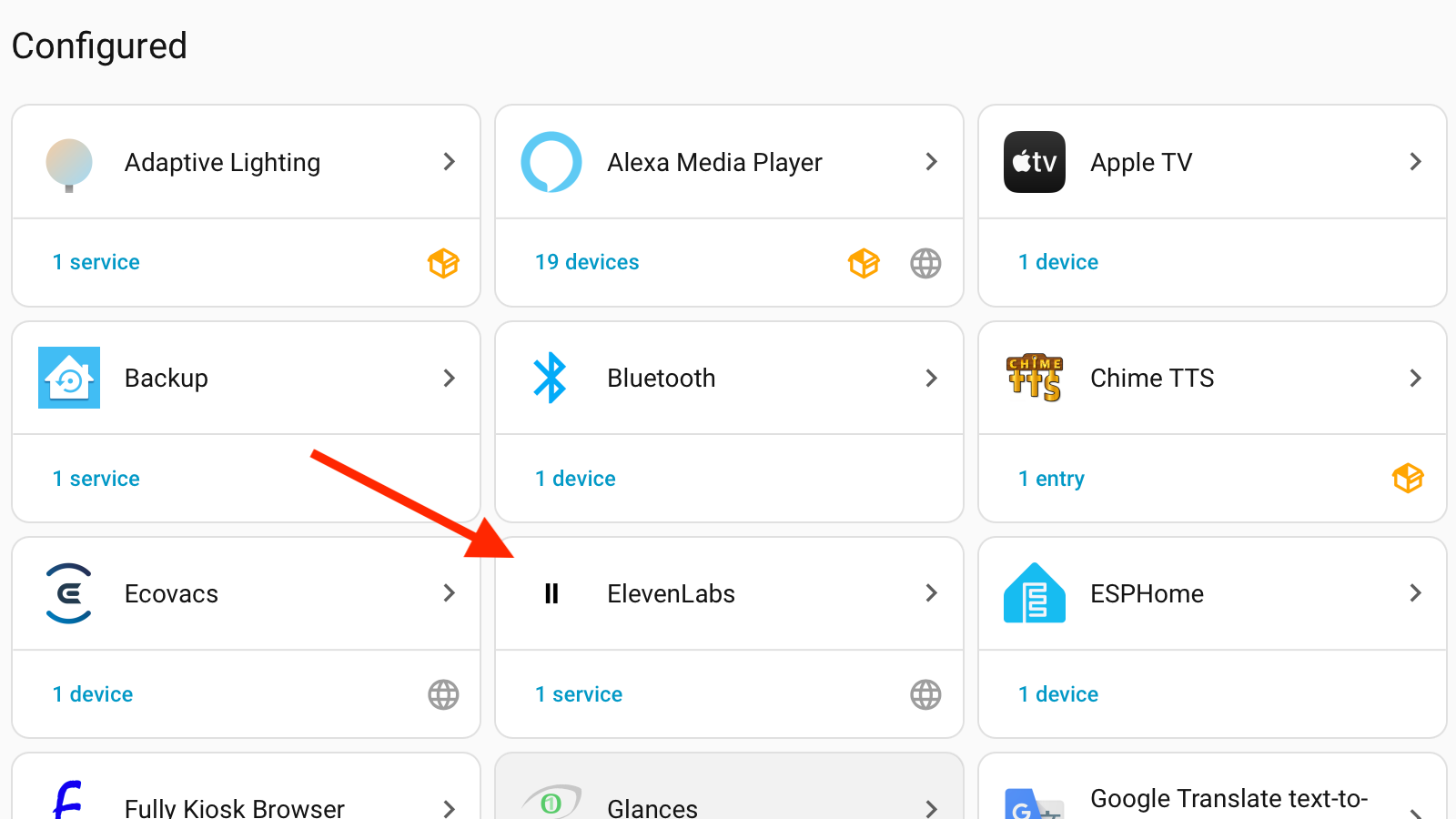The image size is (1456, 819).
Task: Open the 19 devices link under Alexa
Action: click(x=587, y=262)
